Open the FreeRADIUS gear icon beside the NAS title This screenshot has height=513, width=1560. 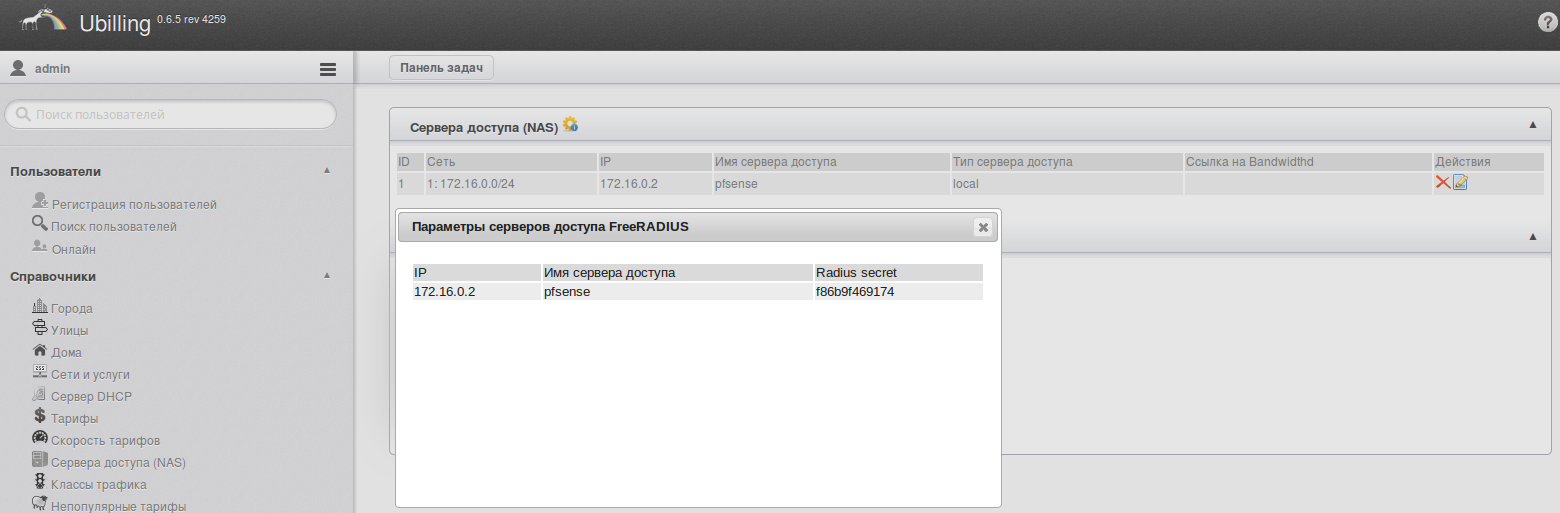point(570,125)
